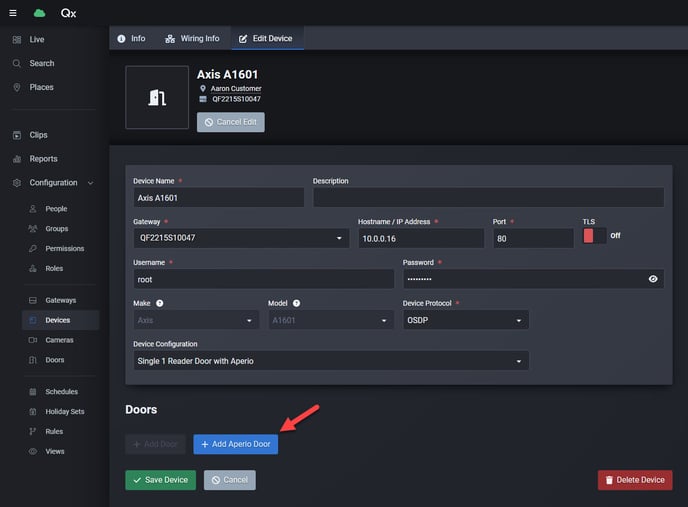Viewport: 688px width, 507px height.
Task: Collapse the Configuration section chevron
Action: pos(90,183)
